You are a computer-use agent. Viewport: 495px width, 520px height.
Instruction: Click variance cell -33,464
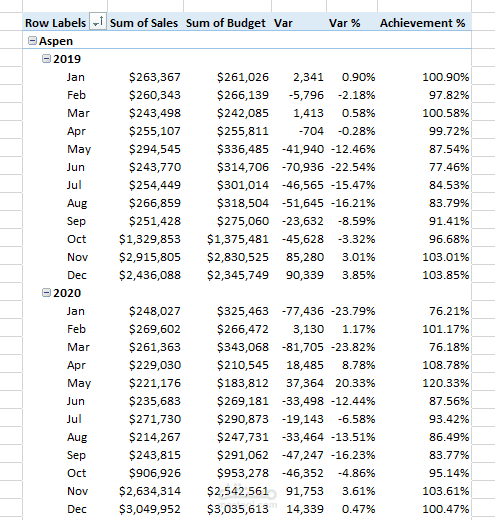[x=303, y=437]
